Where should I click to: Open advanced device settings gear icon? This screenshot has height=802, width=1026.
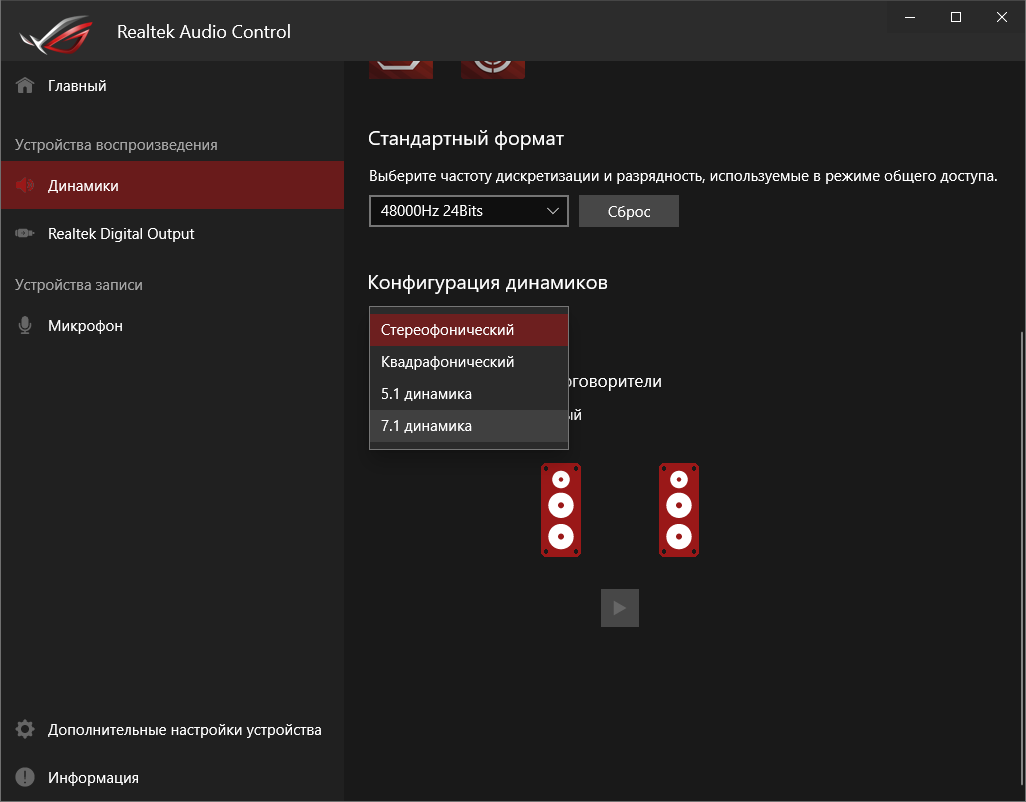point(25,730)
